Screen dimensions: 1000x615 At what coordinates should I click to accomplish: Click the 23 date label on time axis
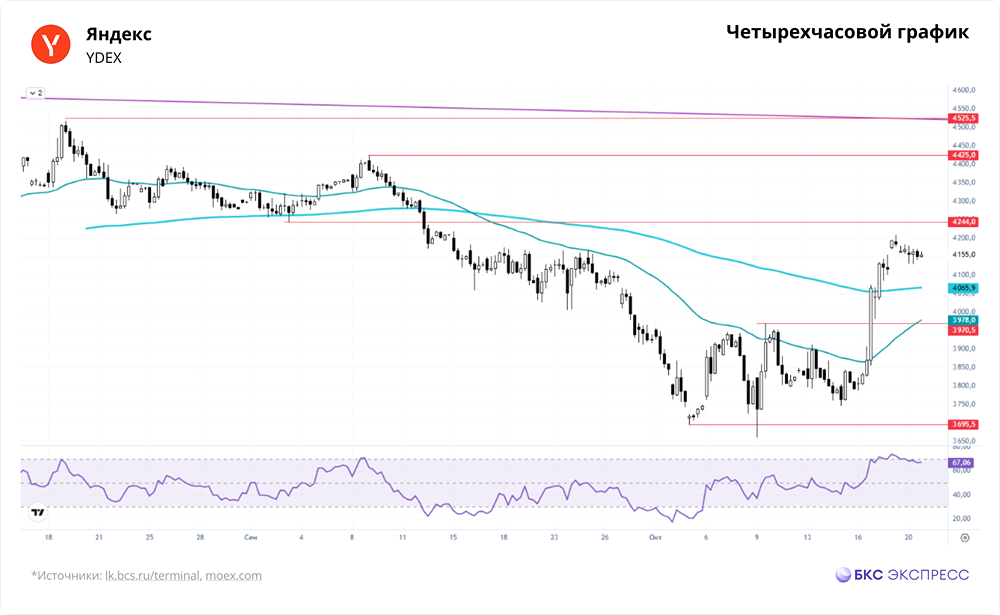[x=554, y=538]
